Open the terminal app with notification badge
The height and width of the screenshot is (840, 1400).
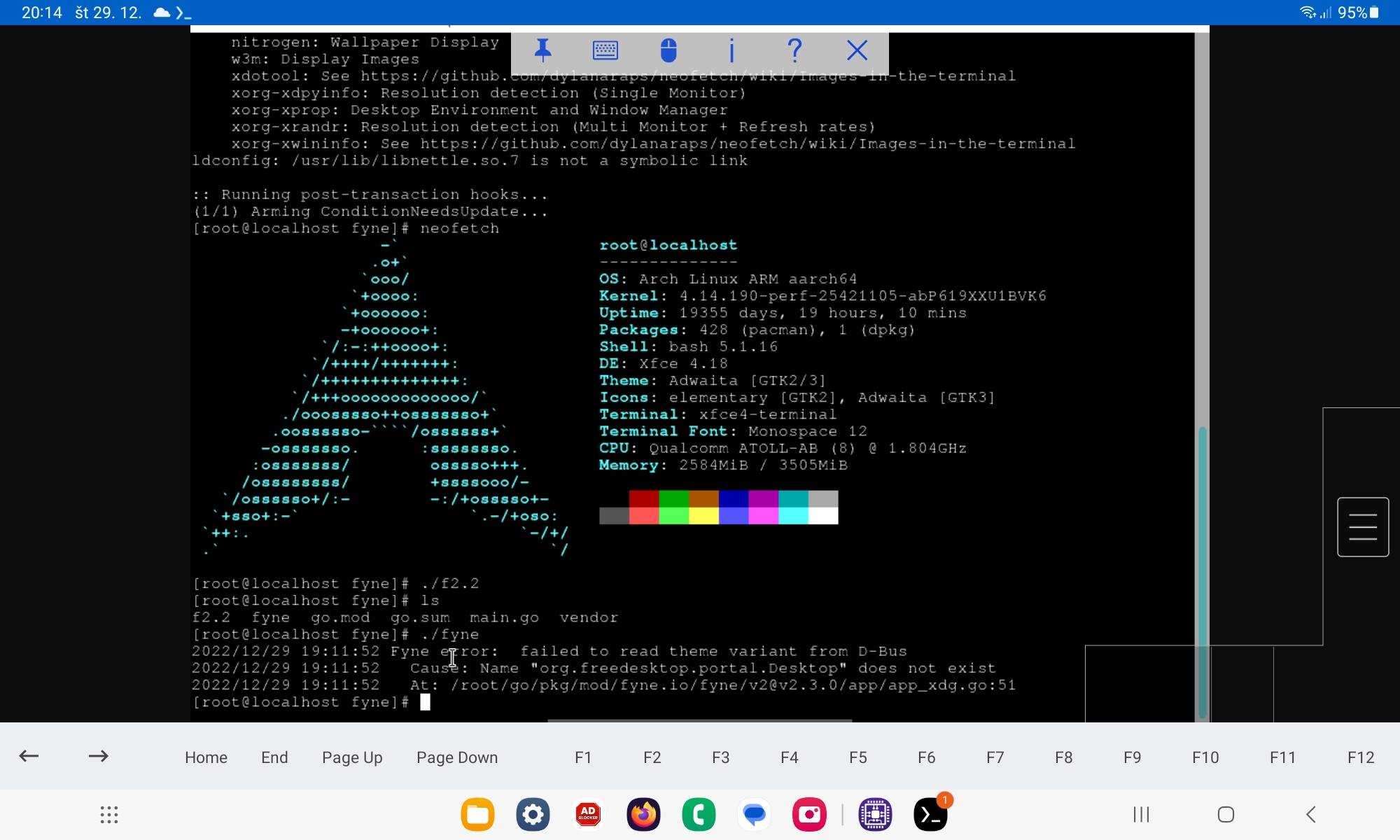click(x=931, y=814)
